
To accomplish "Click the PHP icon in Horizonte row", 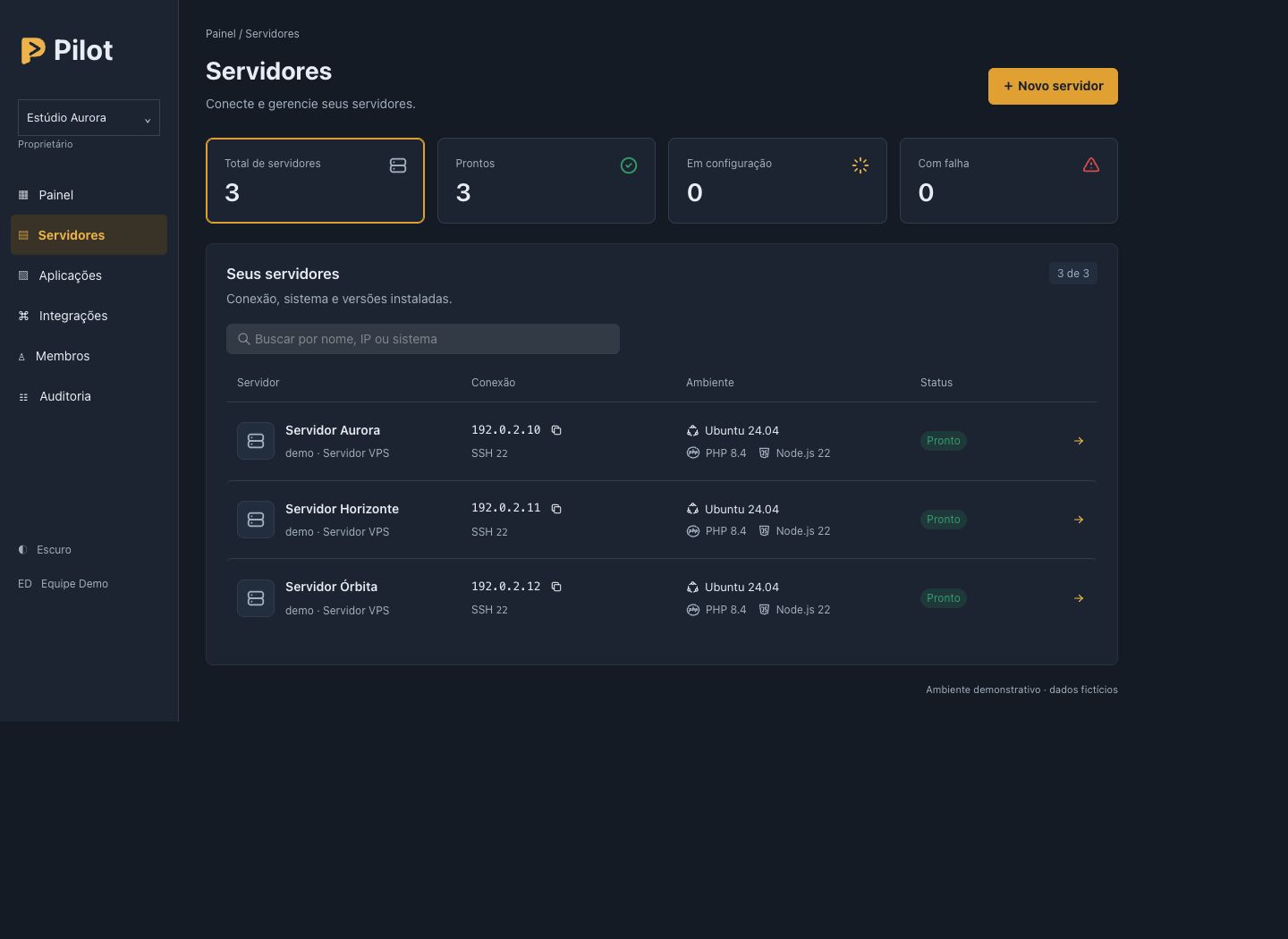I will [x=693, y=531].
